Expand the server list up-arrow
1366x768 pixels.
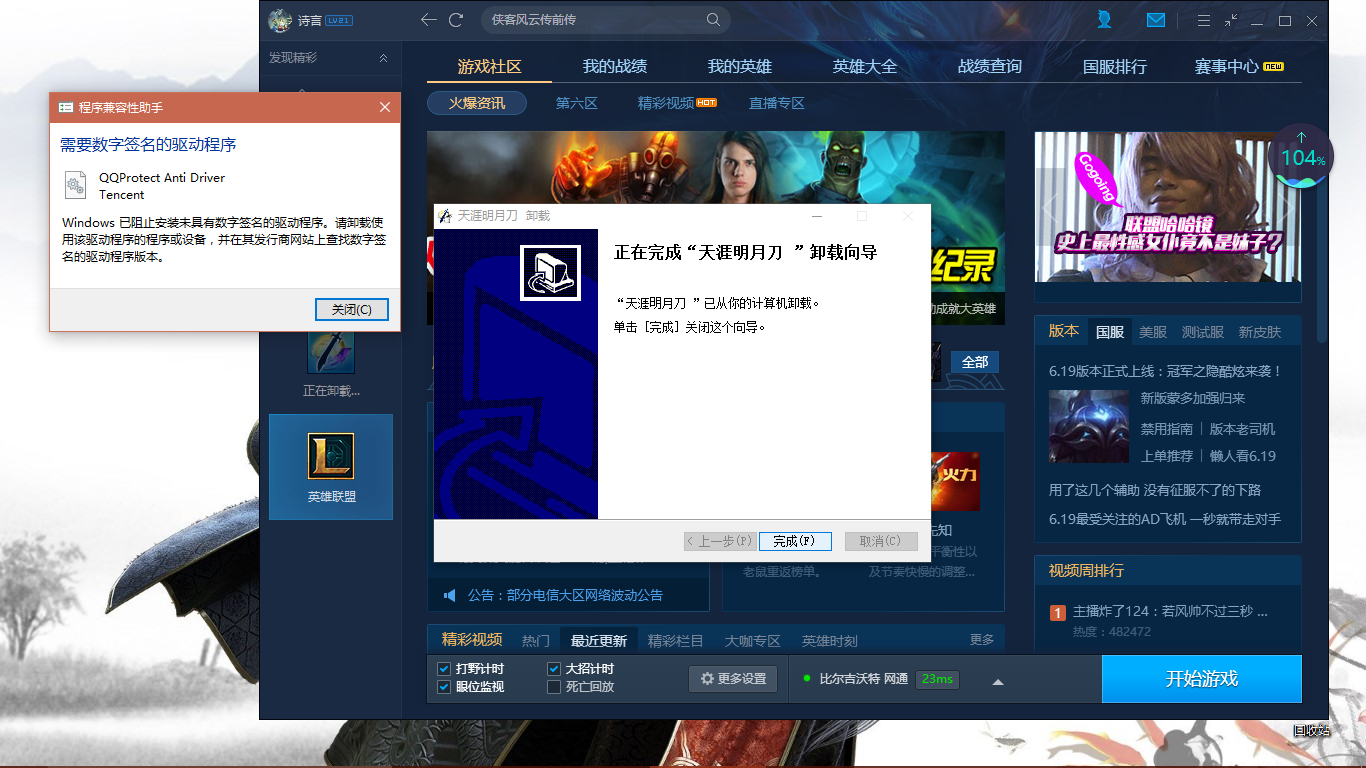pos(997,682)
